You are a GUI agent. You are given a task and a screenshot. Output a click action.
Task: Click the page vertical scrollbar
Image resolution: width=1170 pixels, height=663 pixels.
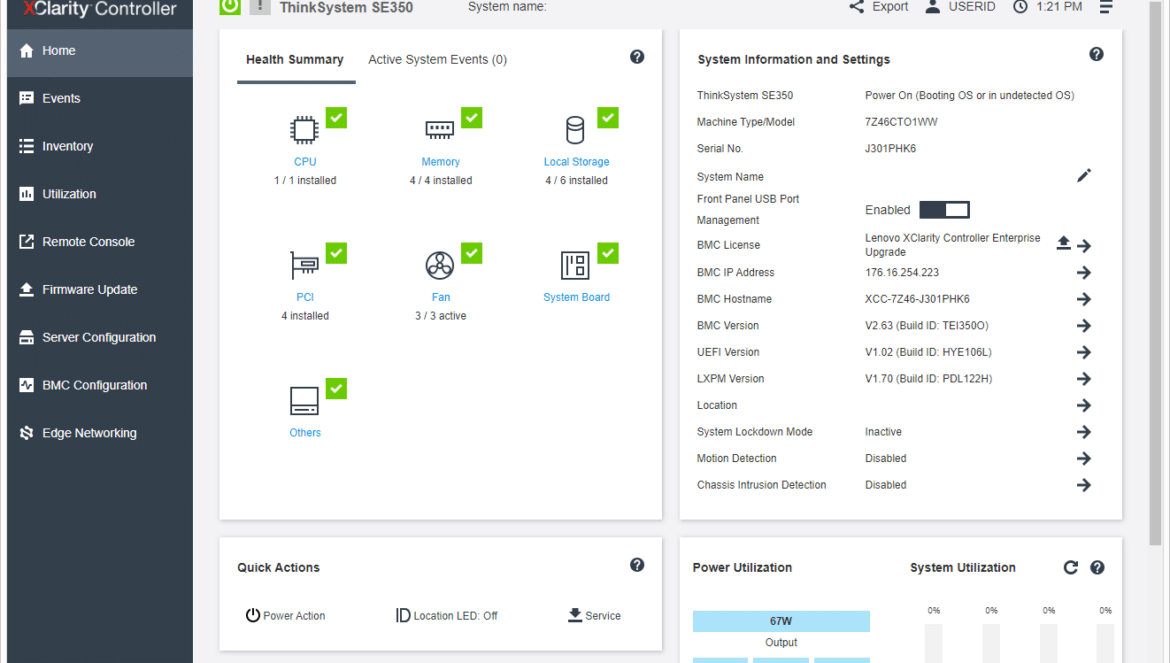[1155, 272]
